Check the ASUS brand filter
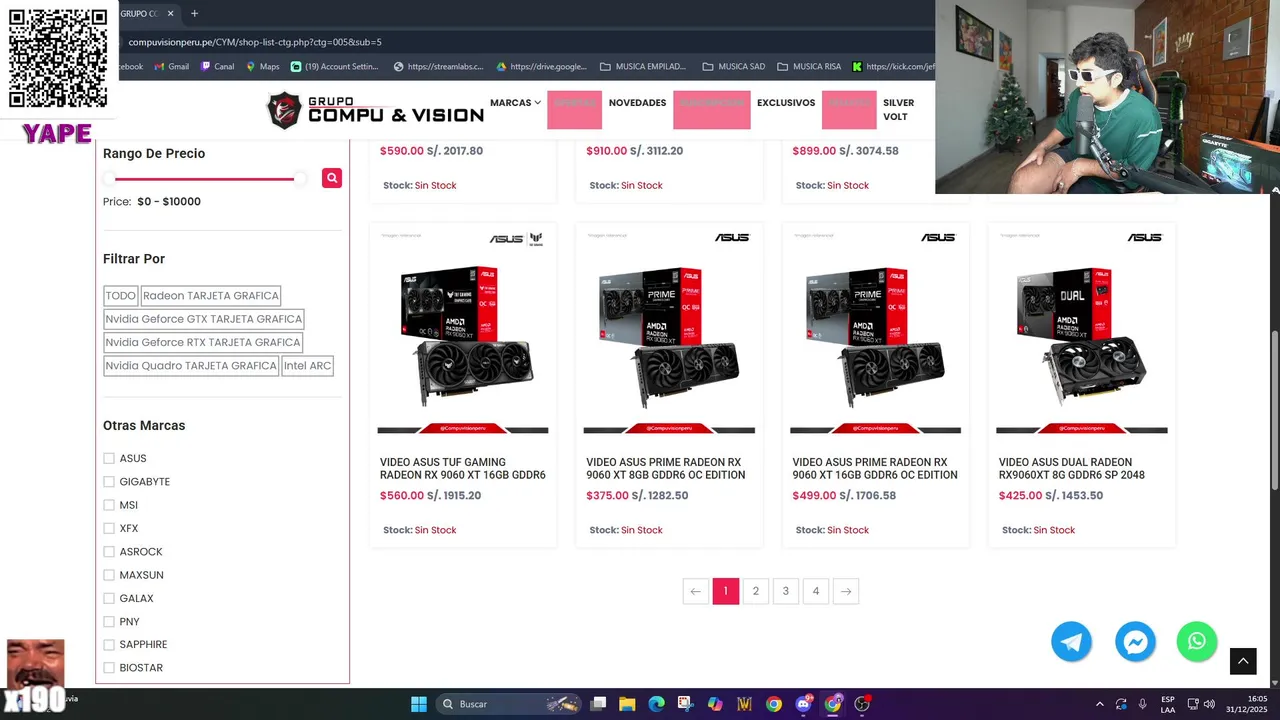1280x720 pixels. [x=109, y=458]
